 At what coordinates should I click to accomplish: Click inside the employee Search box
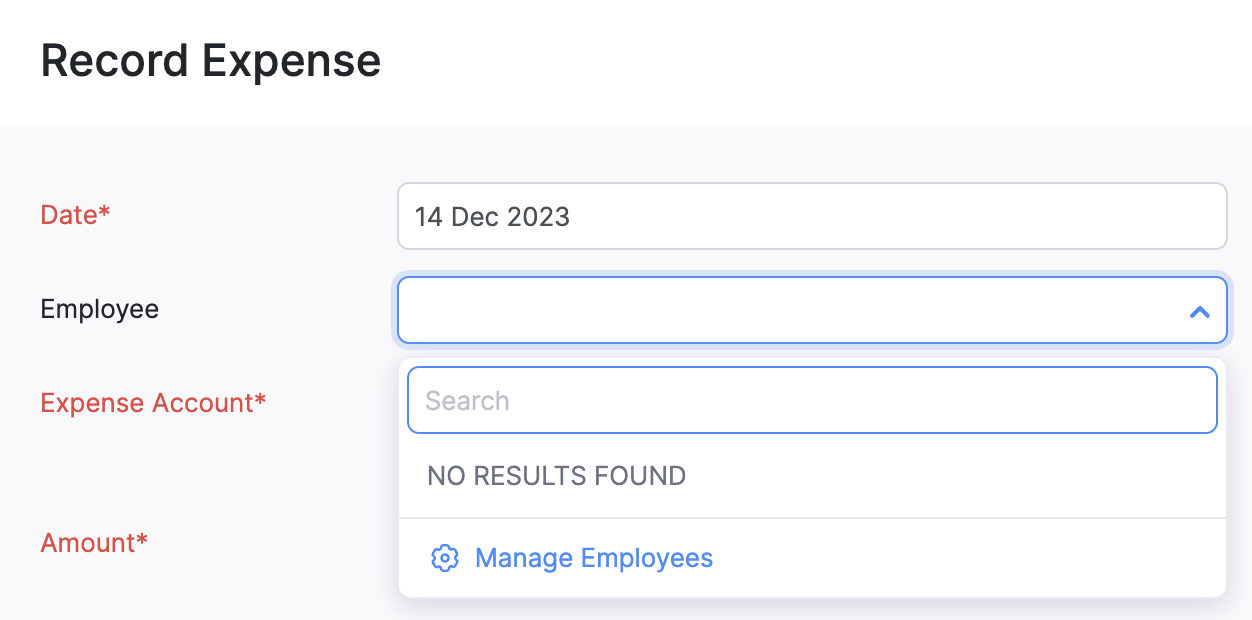point(812,400)
